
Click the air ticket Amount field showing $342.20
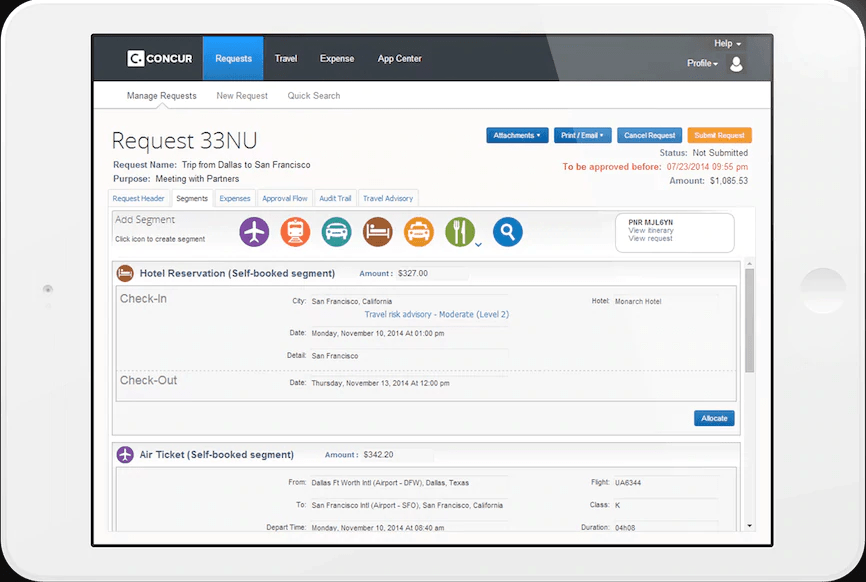[x=398, y=454]
